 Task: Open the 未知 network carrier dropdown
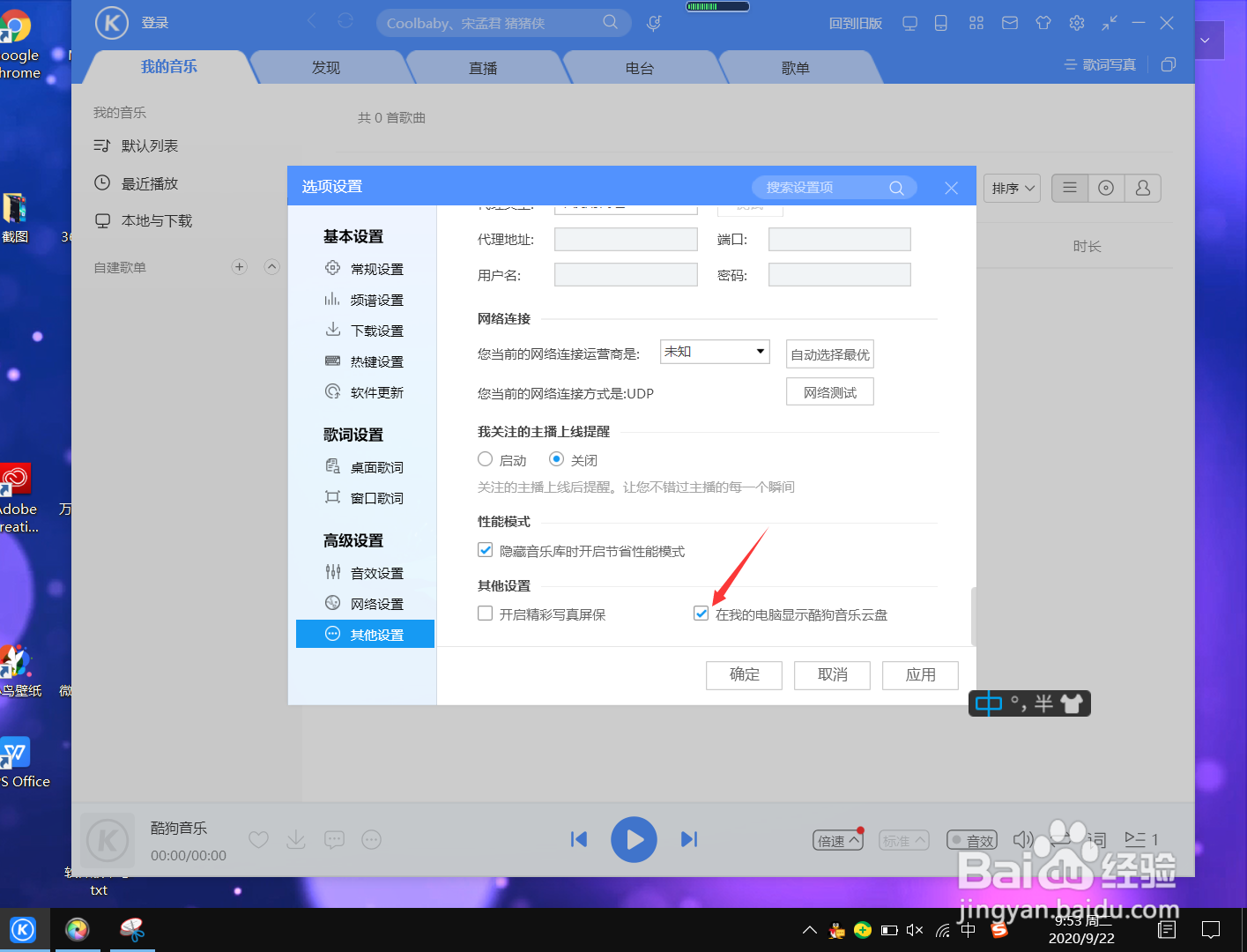pos(714,351)
